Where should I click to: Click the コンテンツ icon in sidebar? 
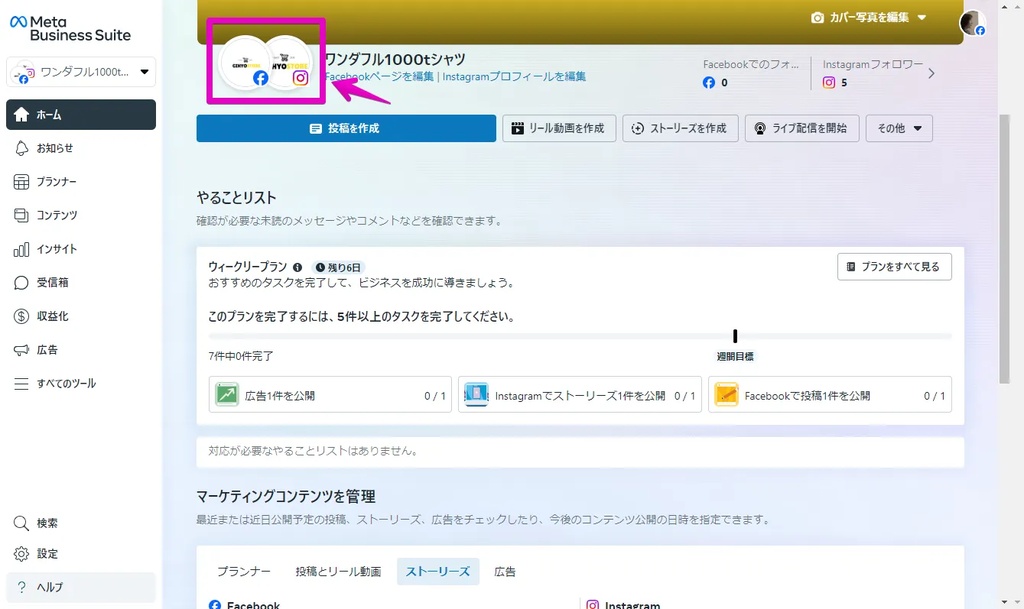coord(22,215)
